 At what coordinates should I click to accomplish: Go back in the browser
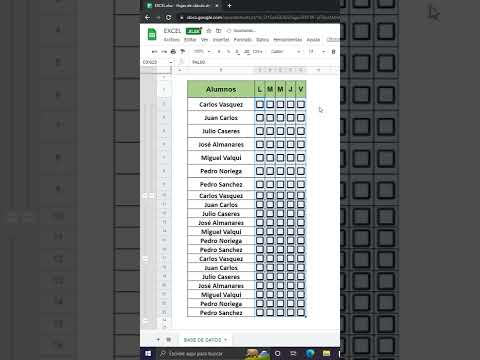tap(148, 17)
